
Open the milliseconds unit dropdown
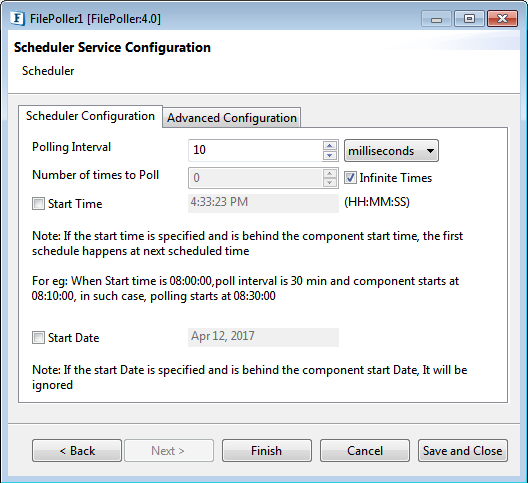(x=391, y=151)
